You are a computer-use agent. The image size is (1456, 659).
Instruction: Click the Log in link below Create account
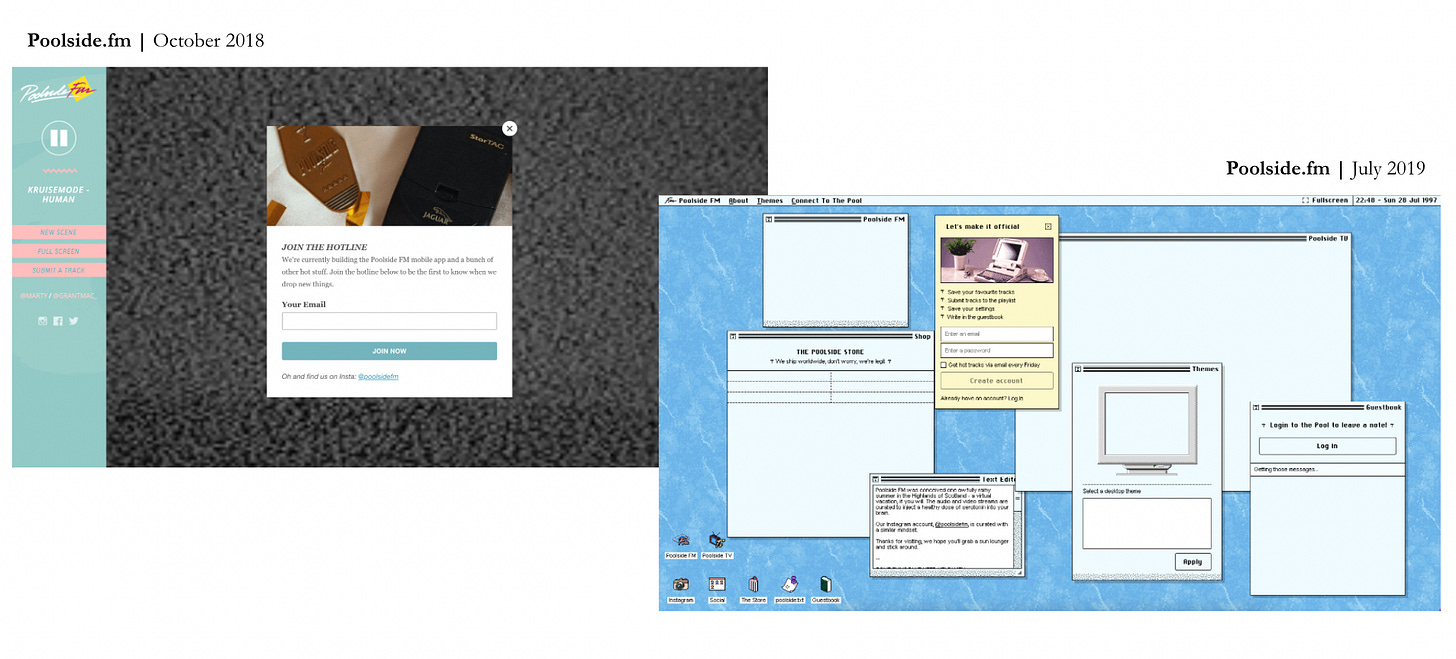pyautogui.click(x=1015, y=398)
